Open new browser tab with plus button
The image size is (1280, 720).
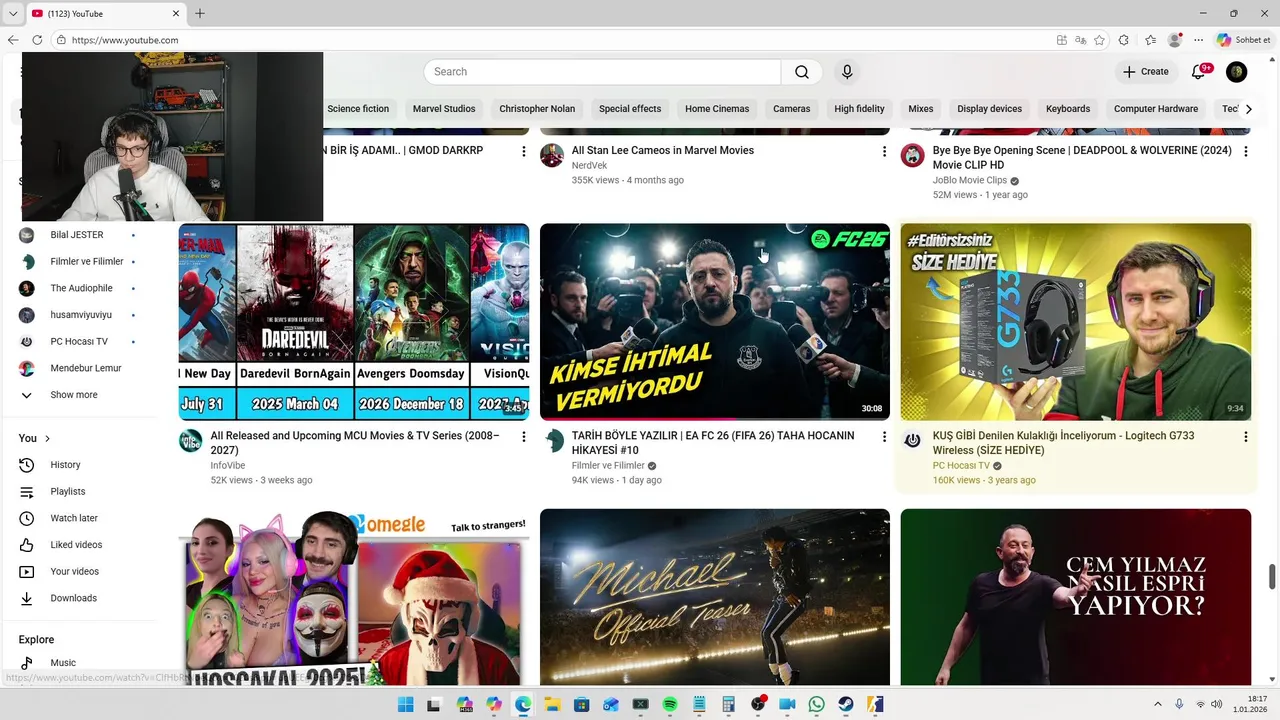pos(200,13)
